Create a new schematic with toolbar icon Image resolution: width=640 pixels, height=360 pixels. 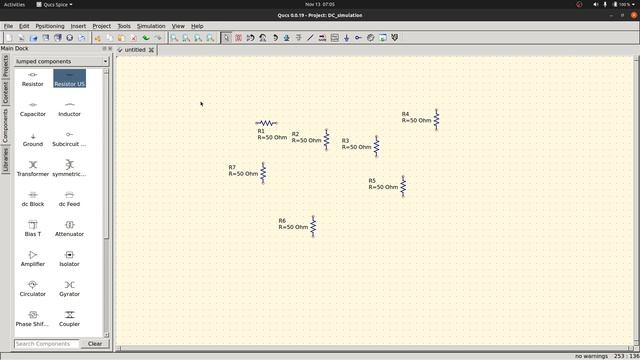(9, 38)
